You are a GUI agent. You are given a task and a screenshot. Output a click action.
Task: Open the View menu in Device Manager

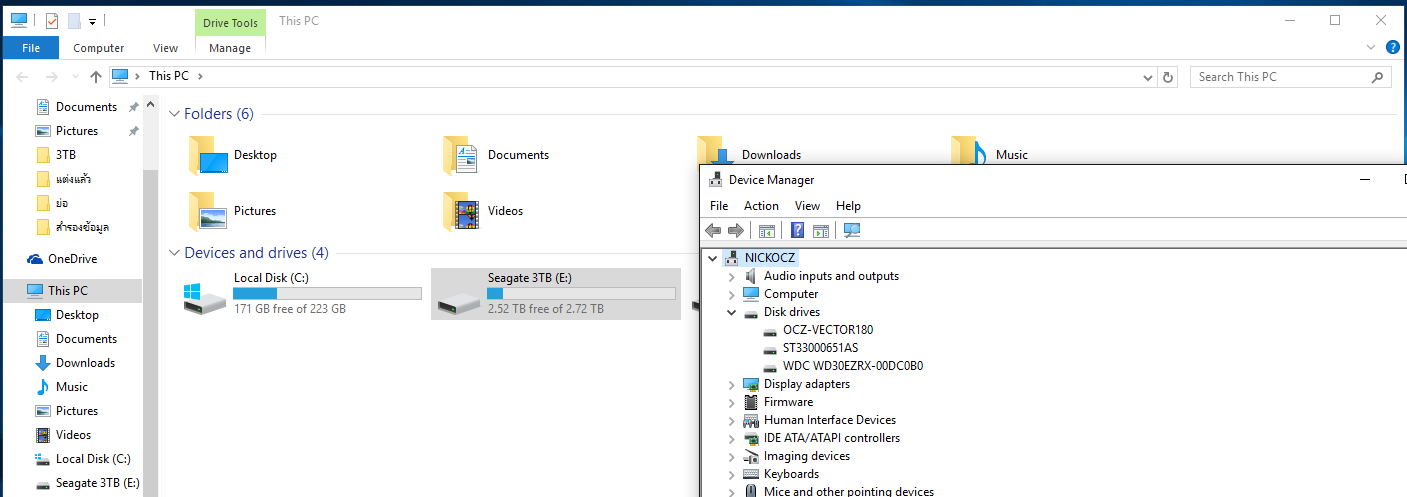coord(807,206)
